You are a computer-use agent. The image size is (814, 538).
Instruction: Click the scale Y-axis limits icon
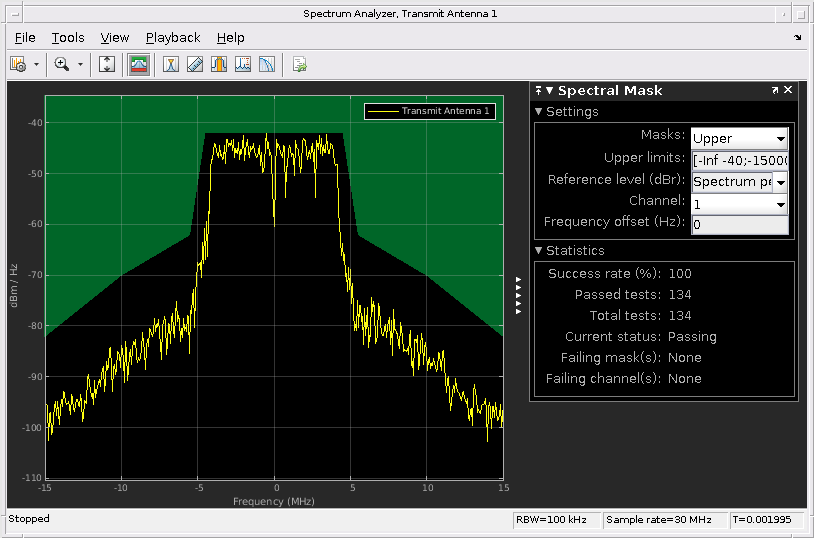click(x=107, y=64)
